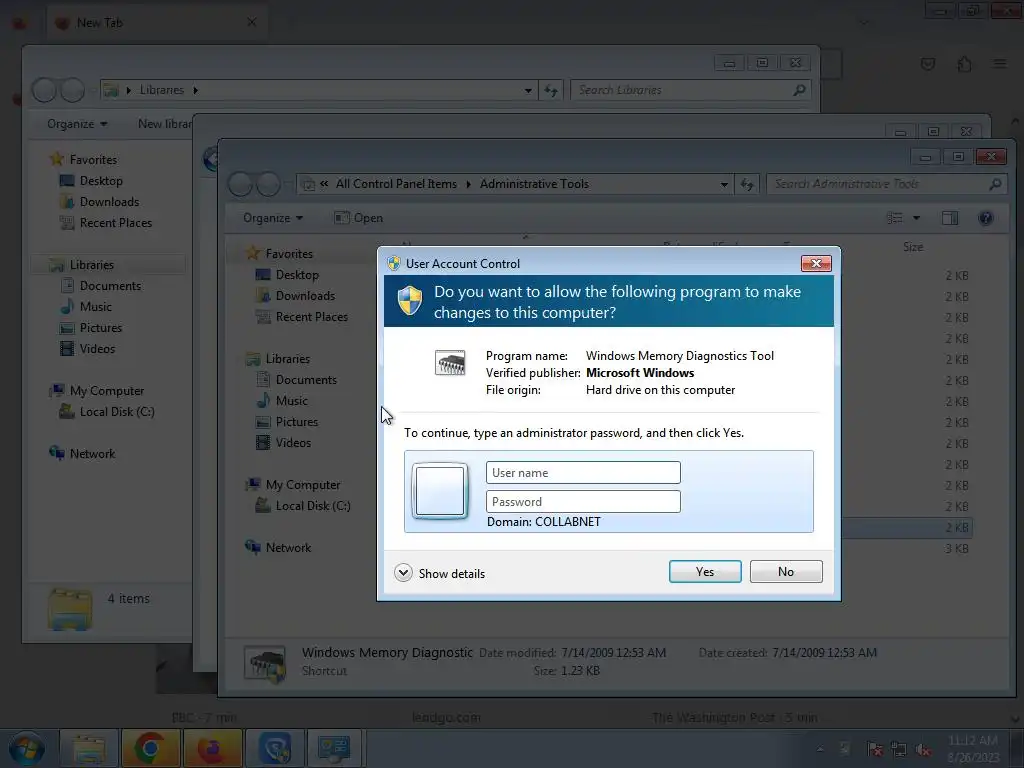
Task: Click the UAC shield icon in banner
Action: [x=410, y=300]
